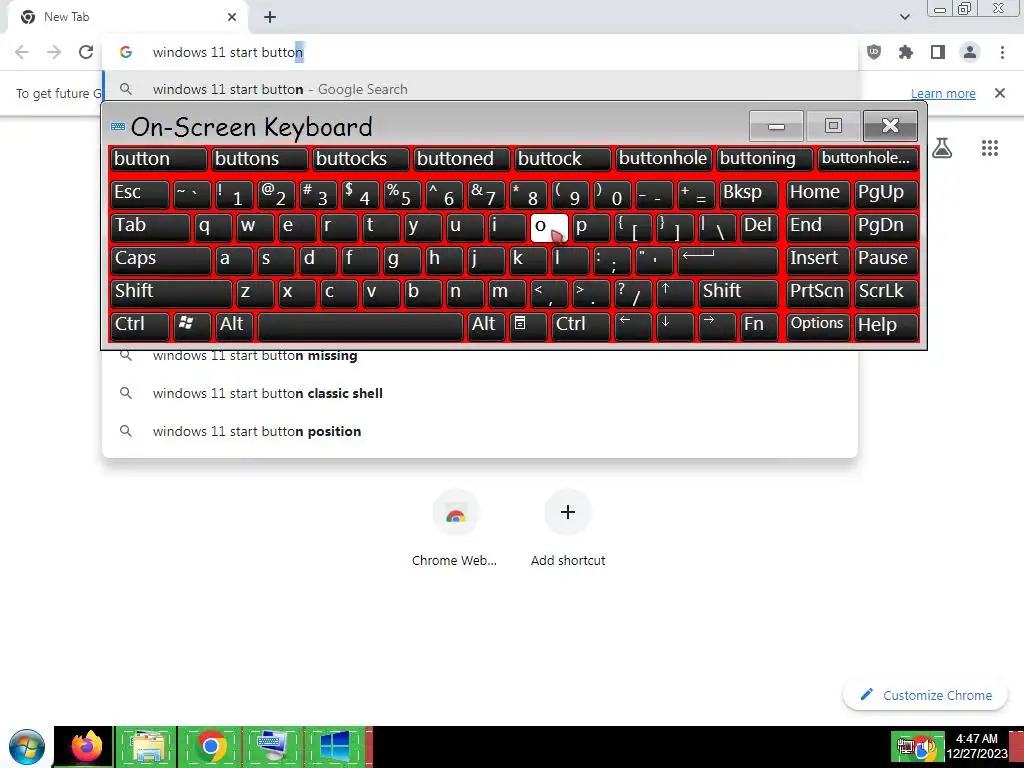Screen dimensions: 1024x768
Task: Toggle the right Ctrl key
Action: point(581,326)
